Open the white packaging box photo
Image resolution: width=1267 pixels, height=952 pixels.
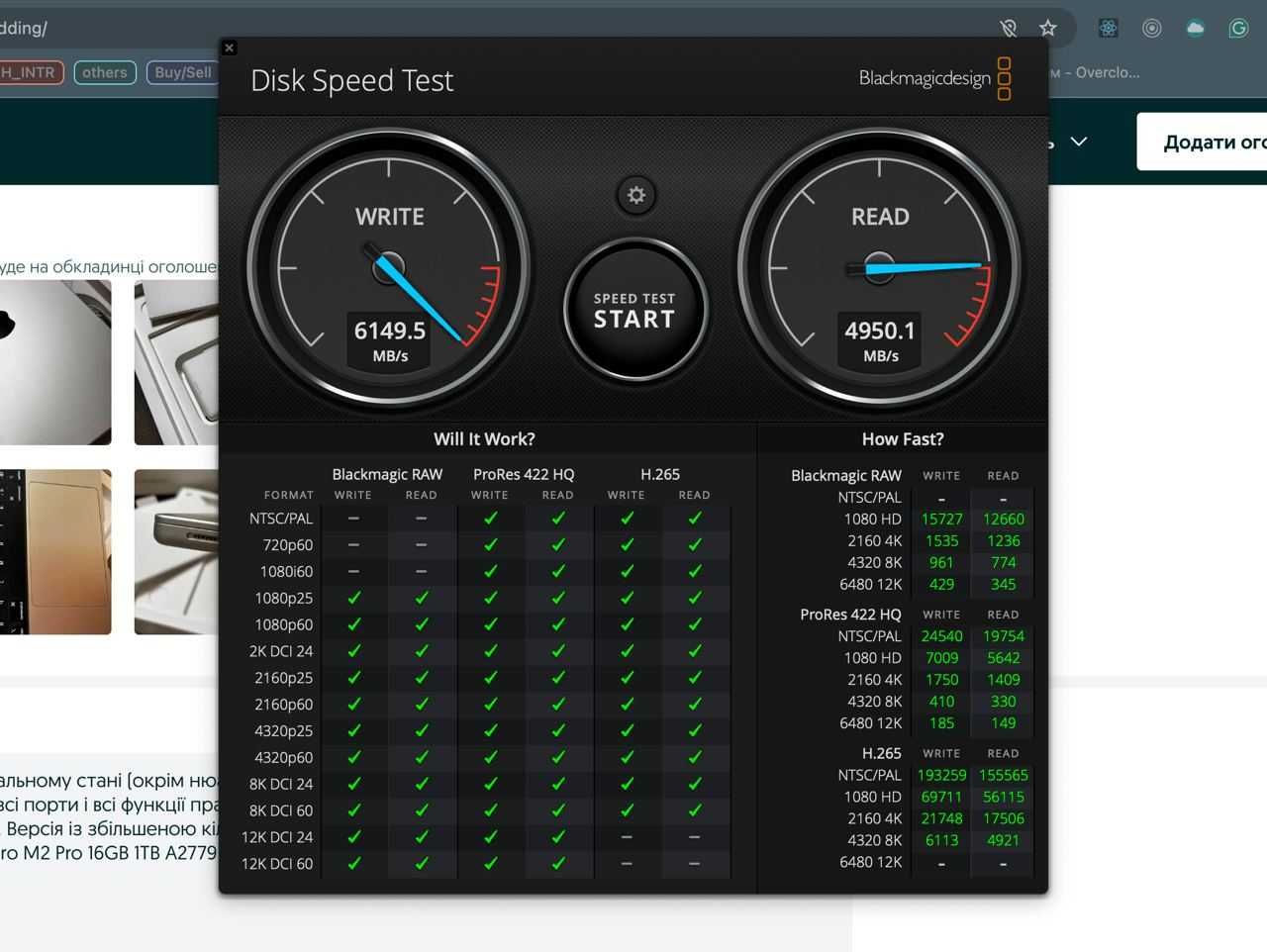pyautogui.click(x=176, y=362)
